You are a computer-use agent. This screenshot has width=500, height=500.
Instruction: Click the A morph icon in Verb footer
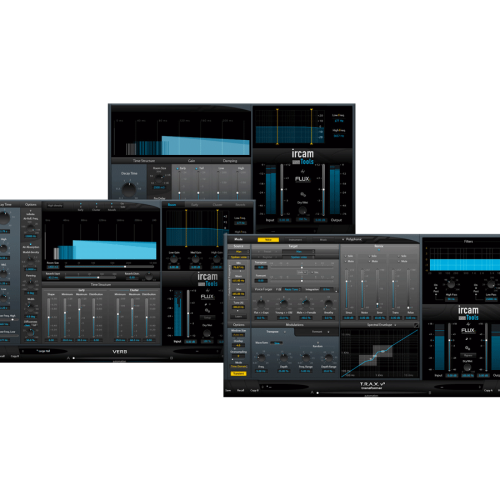coord(68,358)
